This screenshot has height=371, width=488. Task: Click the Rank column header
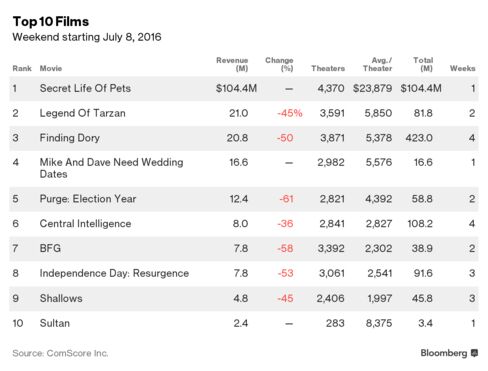point(22,68)
